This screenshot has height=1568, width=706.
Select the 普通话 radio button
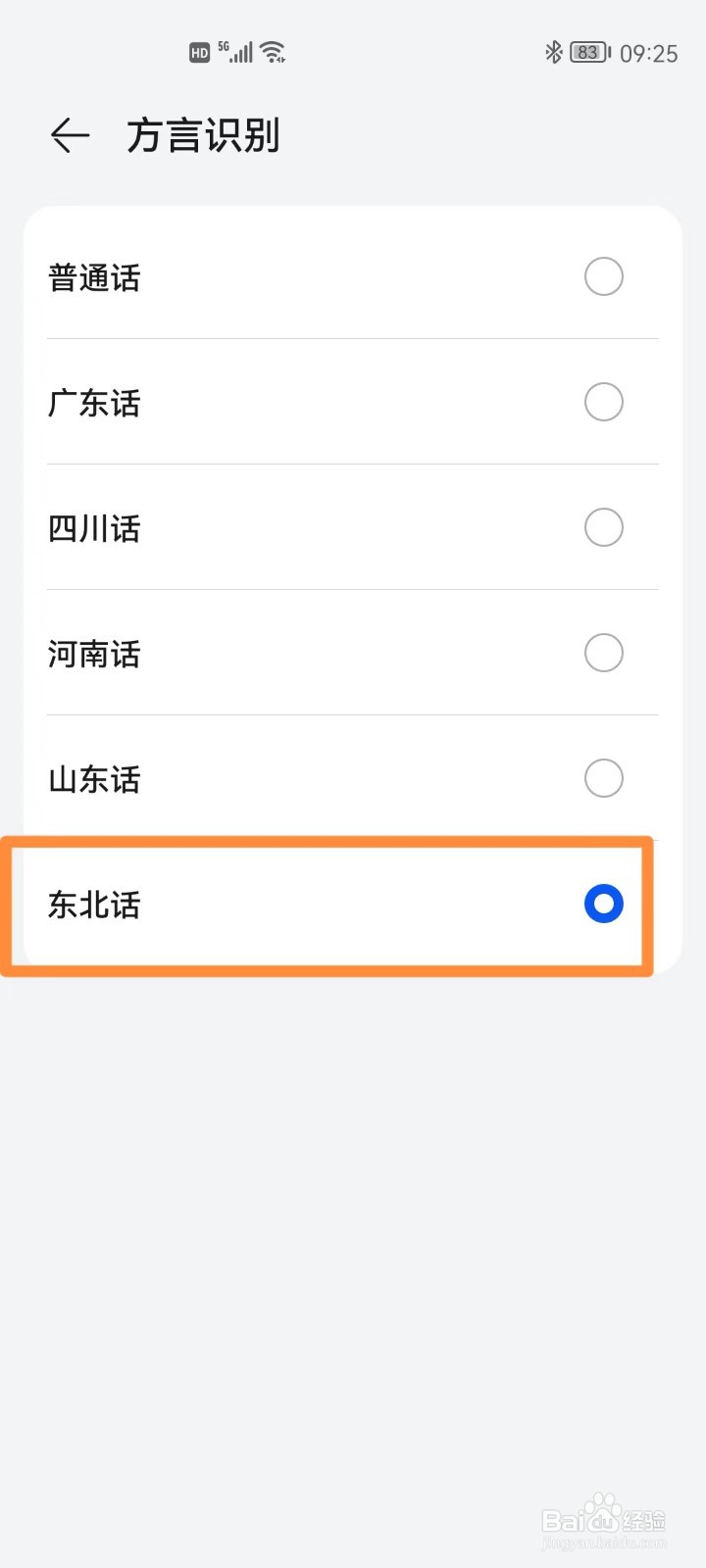(603, 276)
